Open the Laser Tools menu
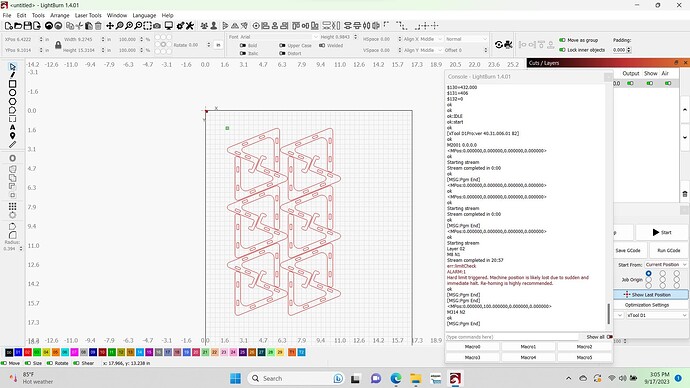690x388 pixels. [88, 15]
